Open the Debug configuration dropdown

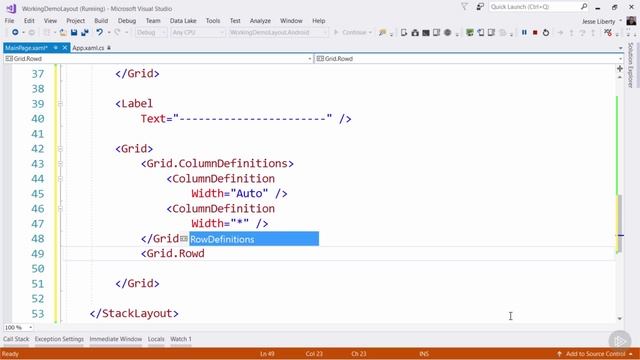tap(151, 32)
